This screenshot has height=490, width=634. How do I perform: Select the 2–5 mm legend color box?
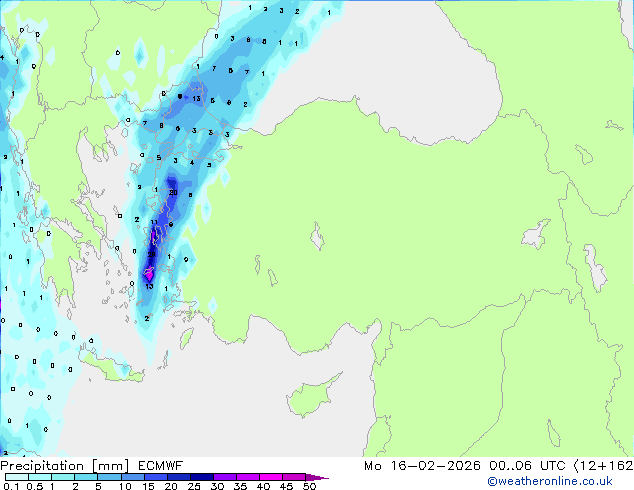pyautogui.click(x=86, y=477)
